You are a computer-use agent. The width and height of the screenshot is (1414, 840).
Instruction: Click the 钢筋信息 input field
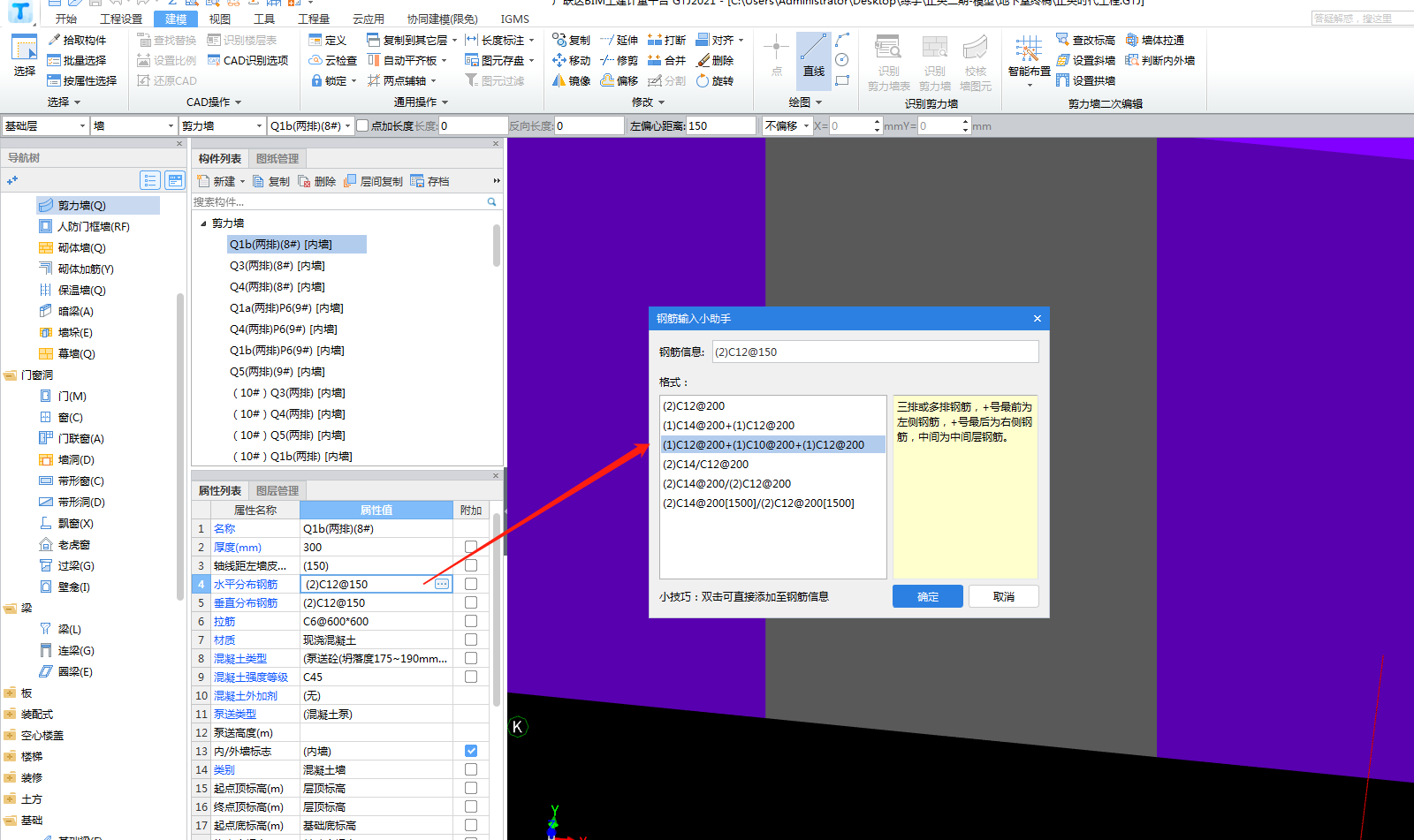click(875, 352)
